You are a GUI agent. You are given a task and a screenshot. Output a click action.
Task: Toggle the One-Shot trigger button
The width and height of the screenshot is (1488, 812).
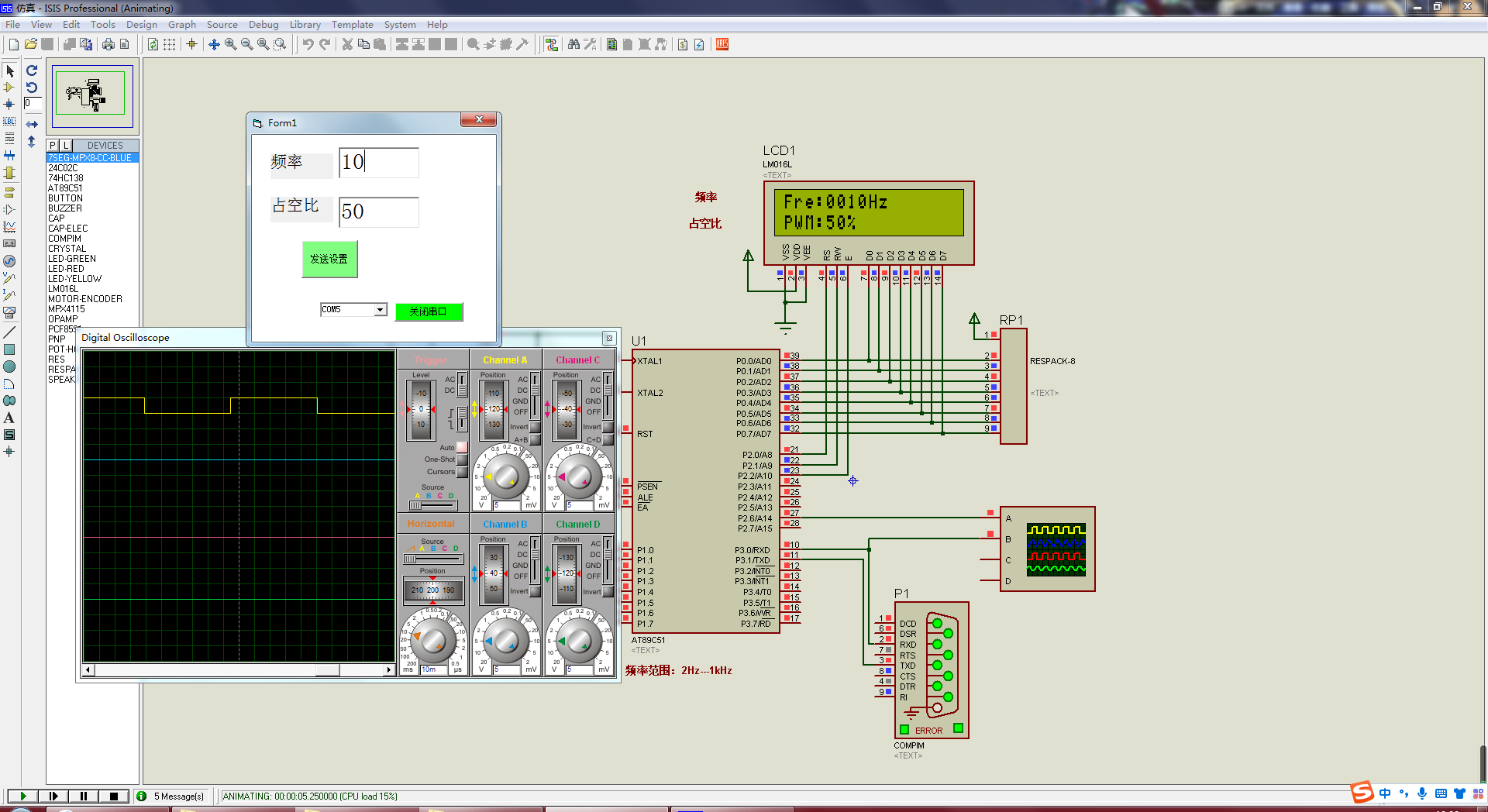tap(462, 459)
